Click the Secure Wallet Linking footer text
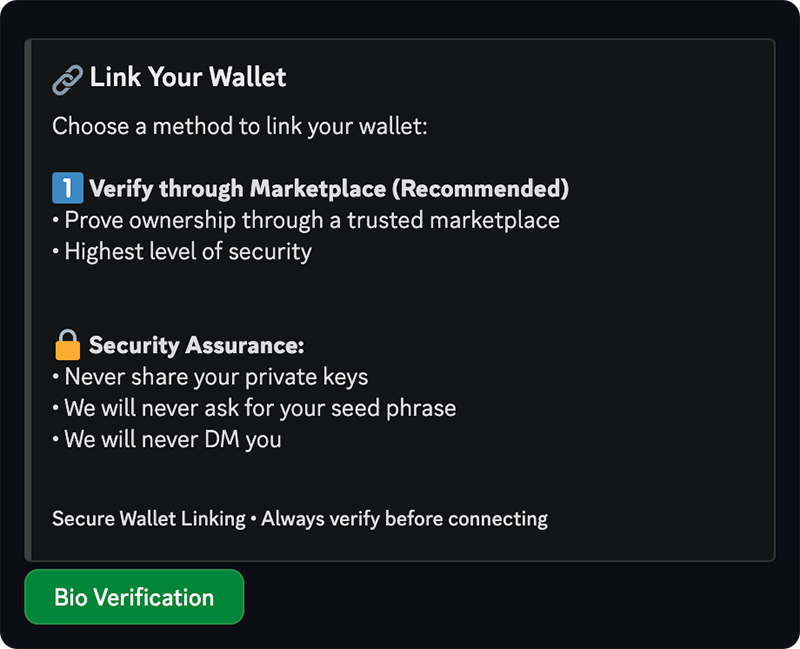This screenshot has height=649, width=800. click(149, 519)
